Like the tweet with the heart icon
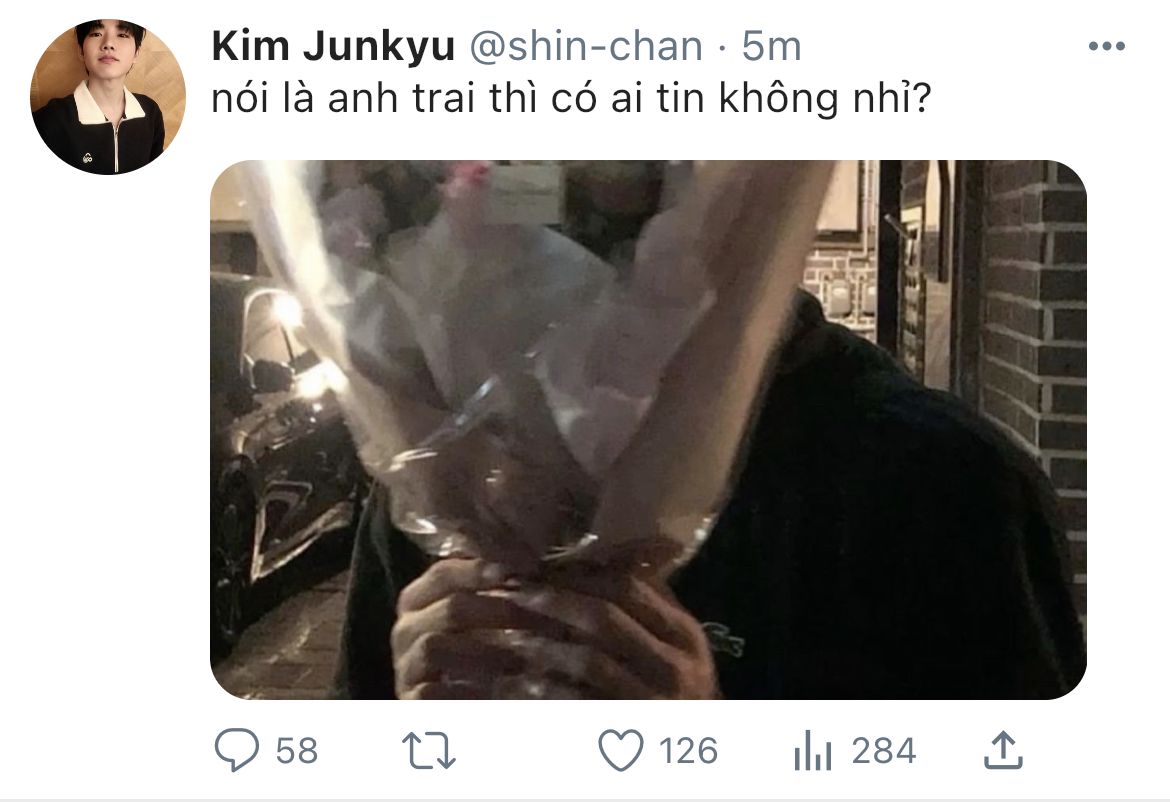Viewport: 1170px width, 802px height. pyautogui.click(x=621, y=750)
